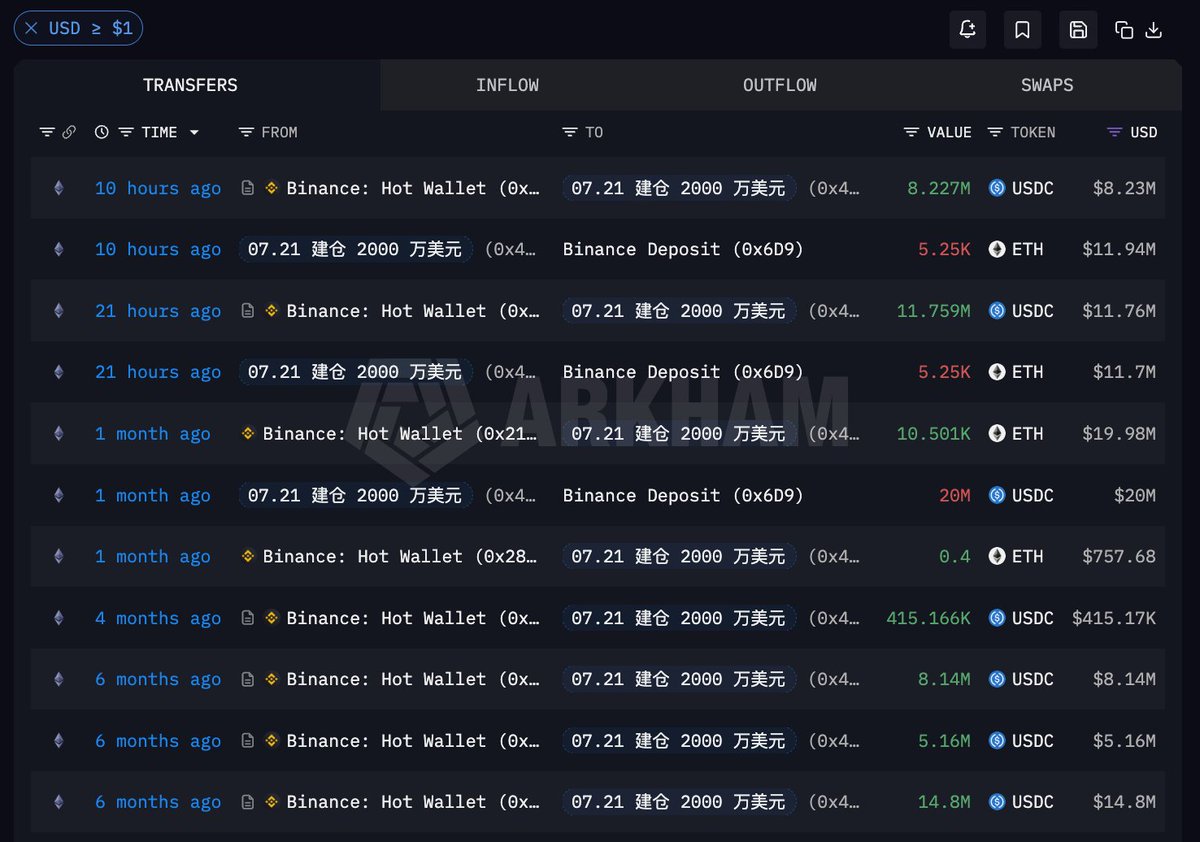Open the '07.21 建仓 2000 万美元' recipient in the $8.23M row
The height and width of the screenshot is (842, 1200).
pos(678,188)
